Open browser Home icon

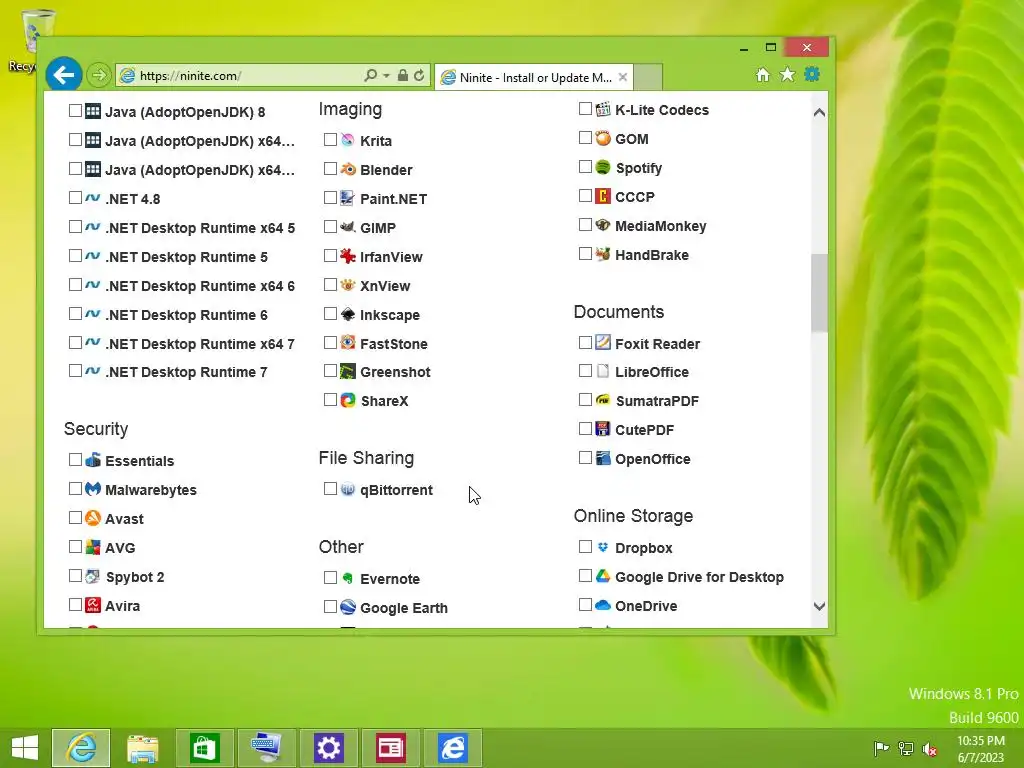pyautogui.click(x=763, y=74)
